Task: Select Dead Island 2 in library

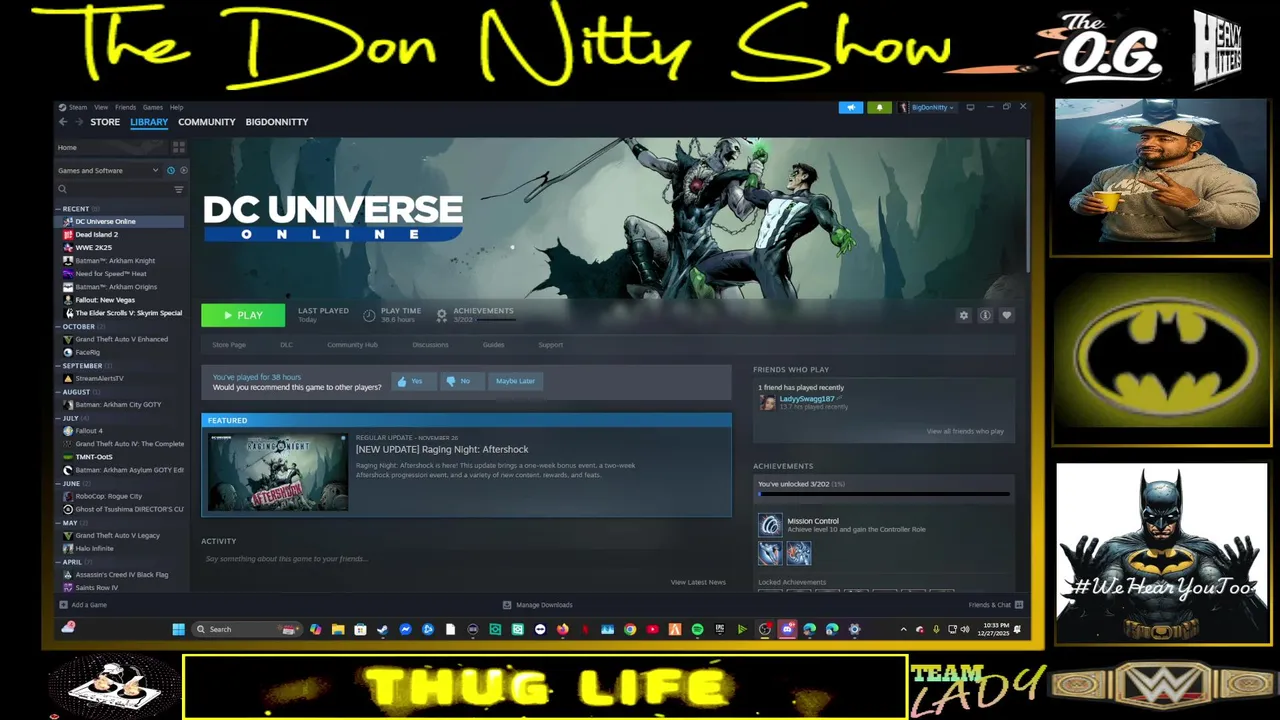Action: point(96,235)
